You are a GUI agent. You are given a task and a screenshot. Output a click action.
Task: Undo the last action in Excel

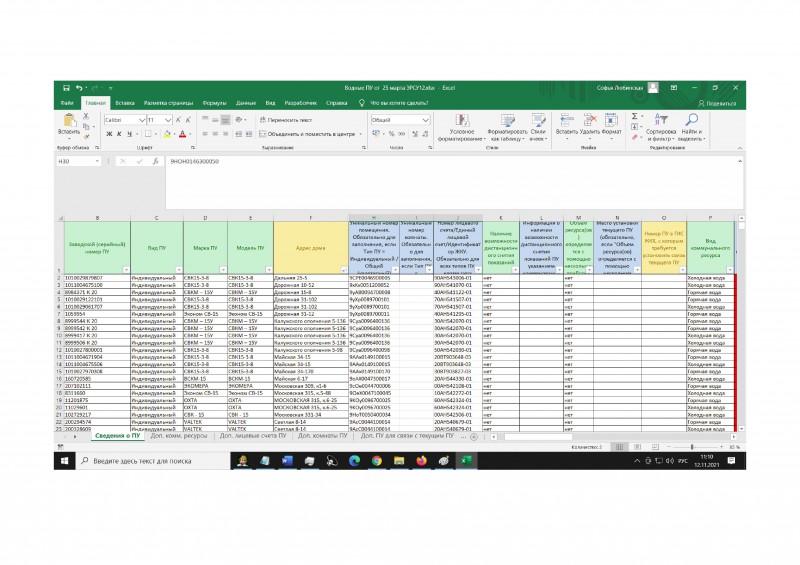79,88
